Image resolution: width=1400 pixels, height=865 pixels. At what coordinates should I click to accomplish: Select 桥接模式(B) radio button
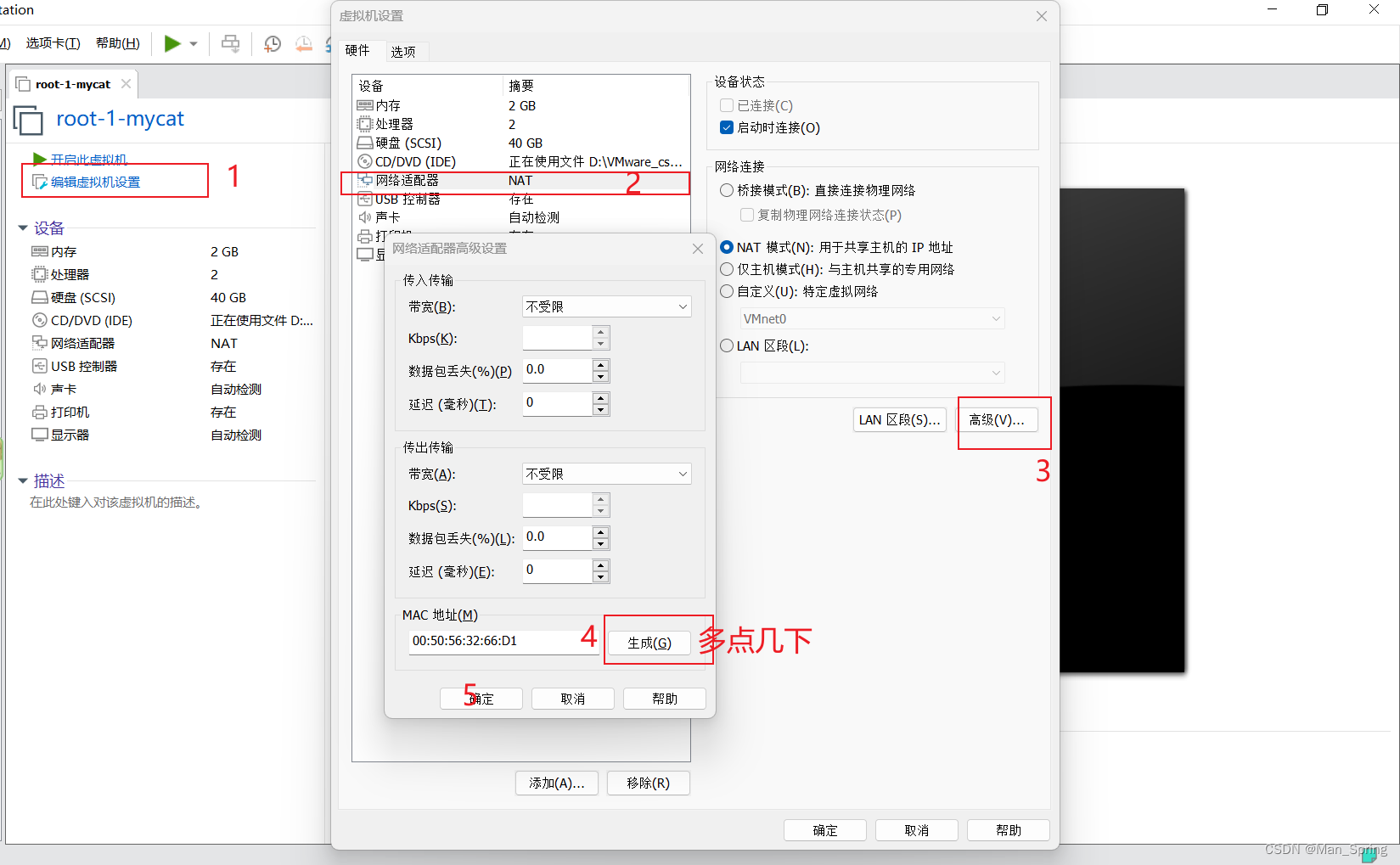coord(727,190)
